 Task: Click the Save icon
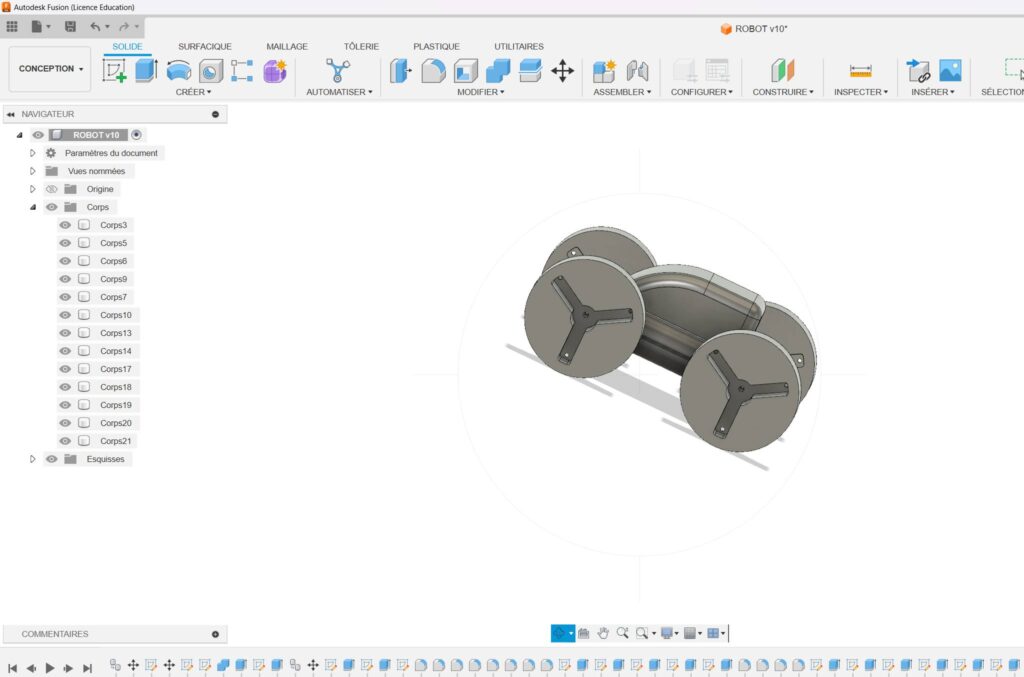pos(70,27)
